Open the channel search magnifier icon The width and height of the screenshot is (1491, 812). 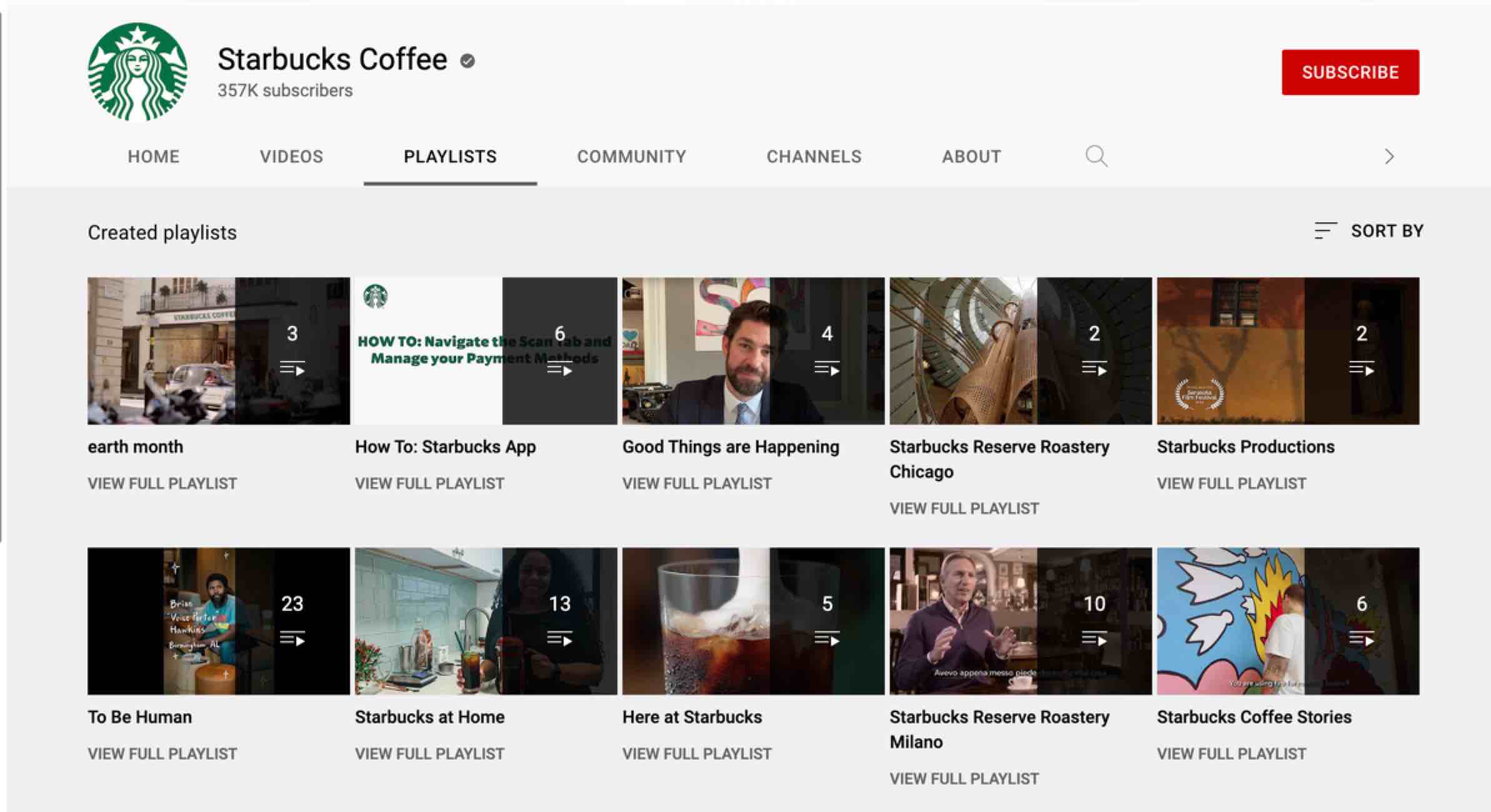point(1096,156)
